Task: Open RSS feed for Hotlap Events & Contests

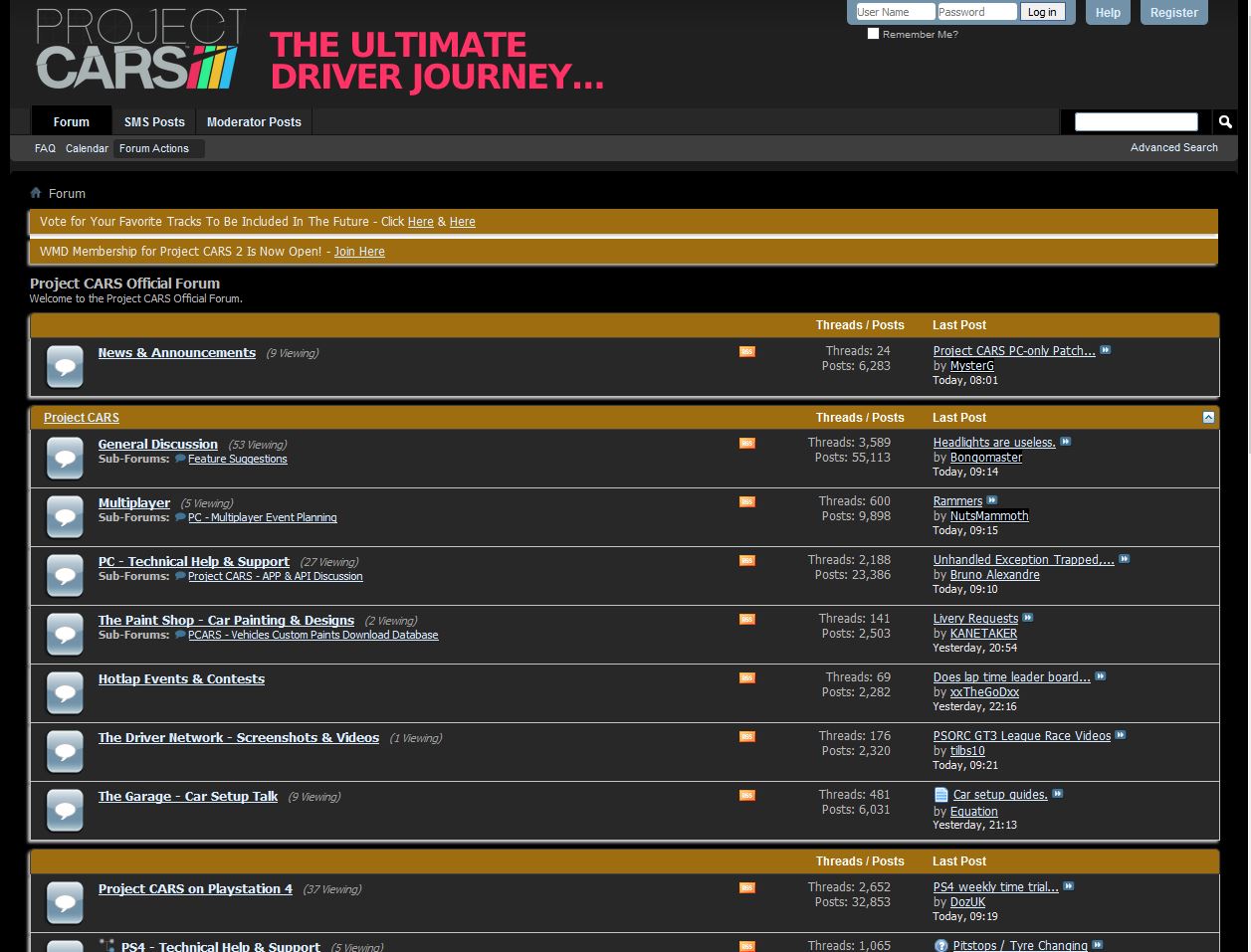Action: point(747,678)
